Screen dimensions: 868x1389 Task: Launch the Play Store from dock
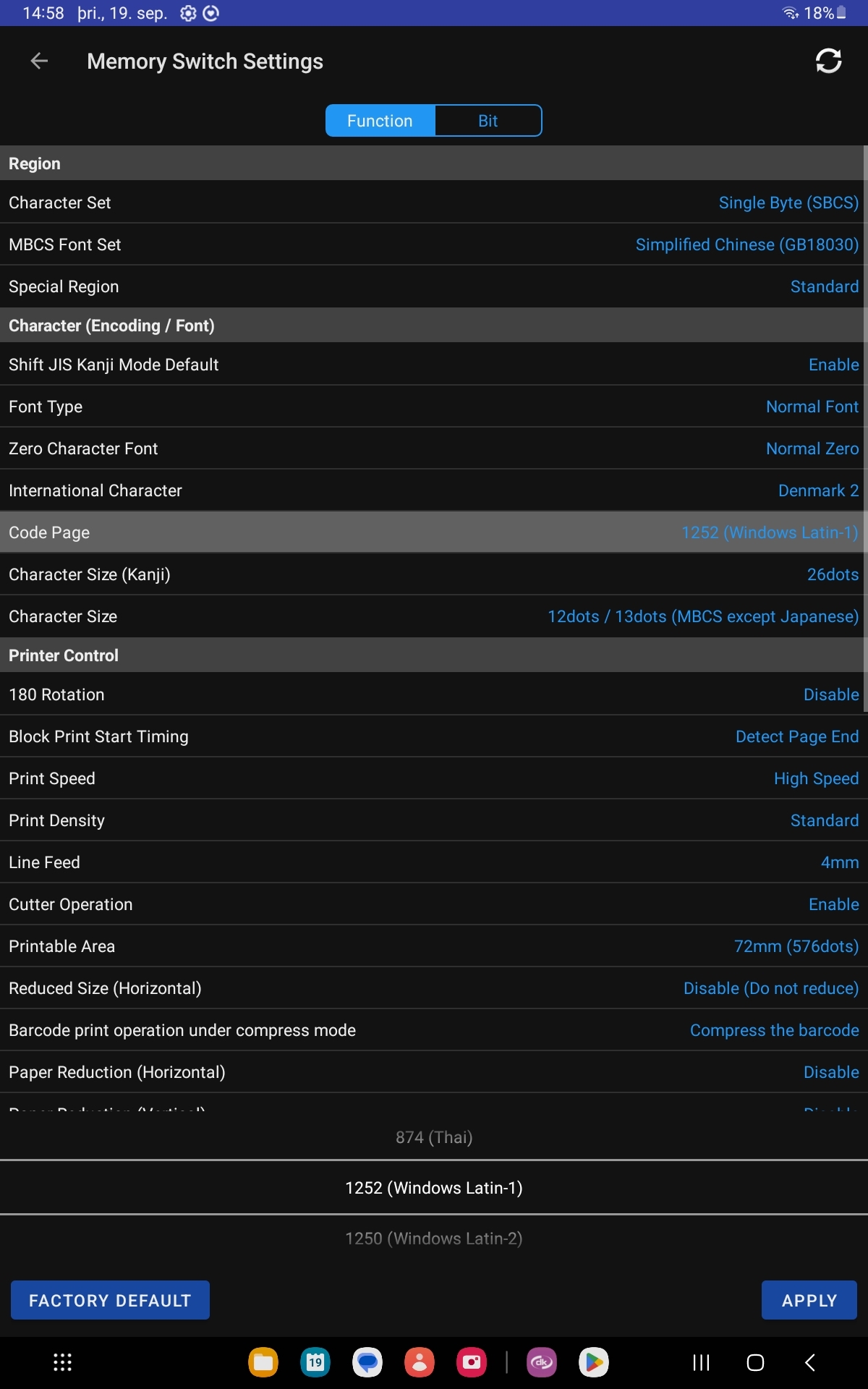(594, 1363)
